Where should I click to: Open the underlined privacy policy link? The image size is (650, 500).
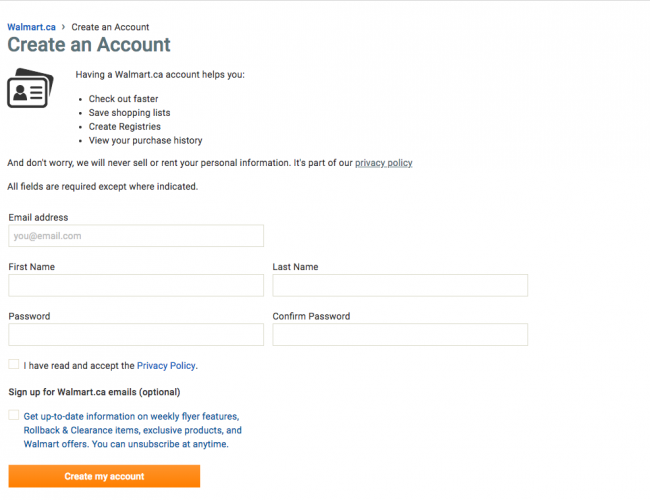click(x=383, y=163)
